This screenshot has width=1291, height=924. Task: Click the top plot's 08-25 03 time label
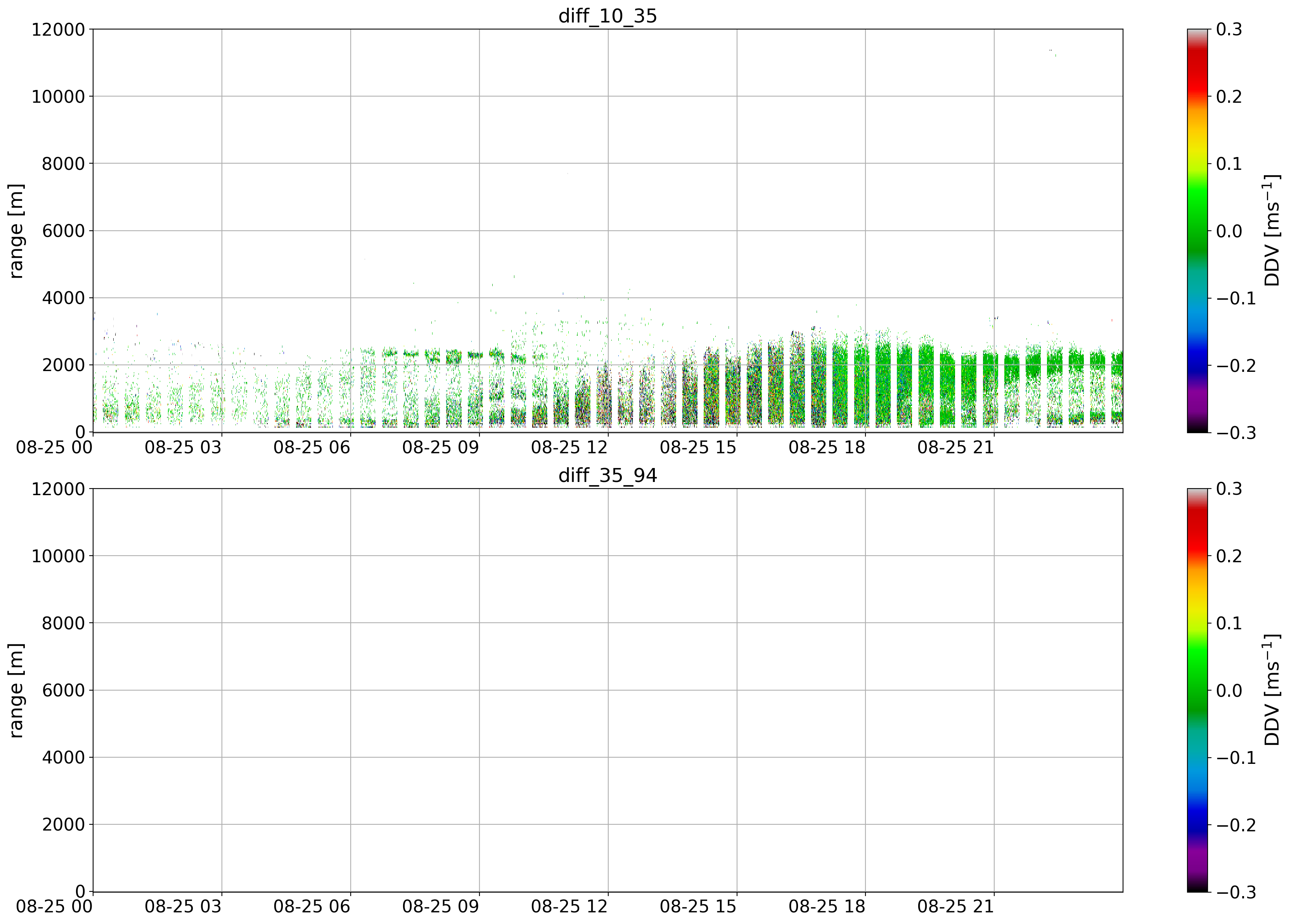183,447
